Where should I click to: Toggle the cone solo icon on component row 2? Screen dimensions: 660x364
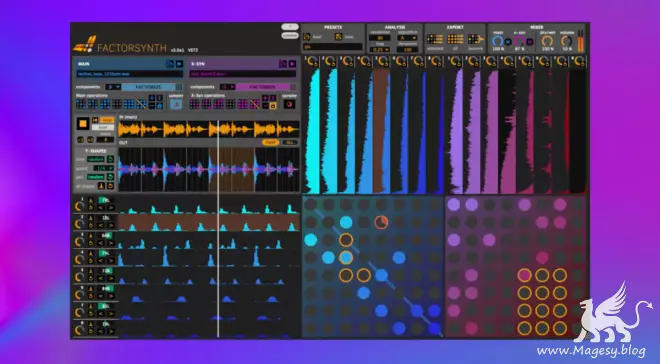point(90,218)
